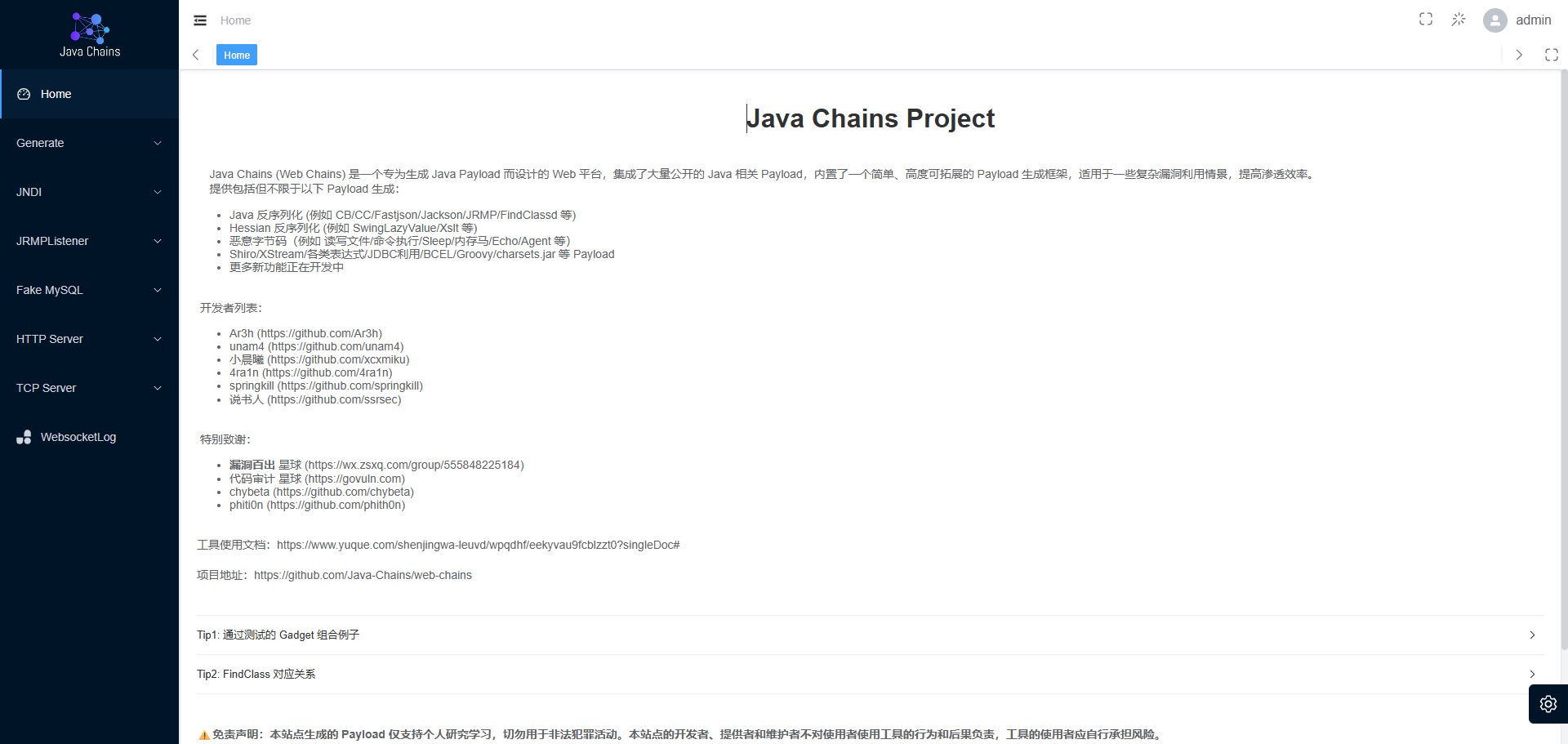Image resolution: width=1568 pixels, height=744 pixels.
Task: Click the xcxmiku github entry
Action: (319, 359)
